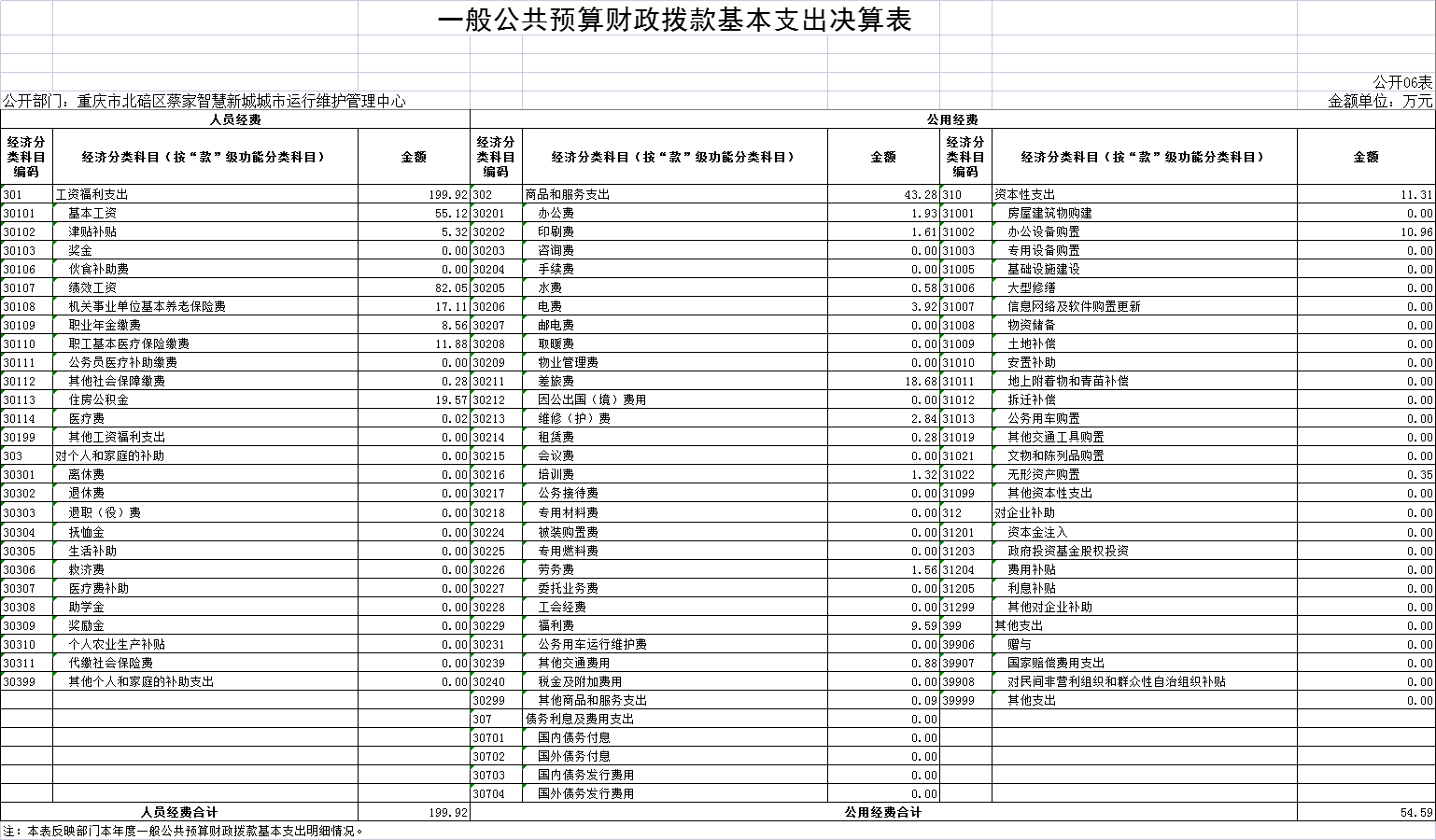Click the 基本工资 amount 55.12
Screen dimensions: 1436x840
click(414, 213)
